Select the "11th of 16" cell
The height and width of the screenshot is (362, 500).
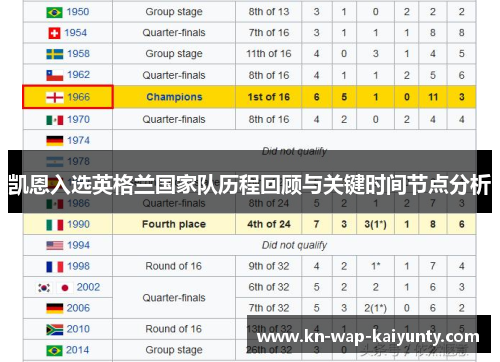coord(269,54)
